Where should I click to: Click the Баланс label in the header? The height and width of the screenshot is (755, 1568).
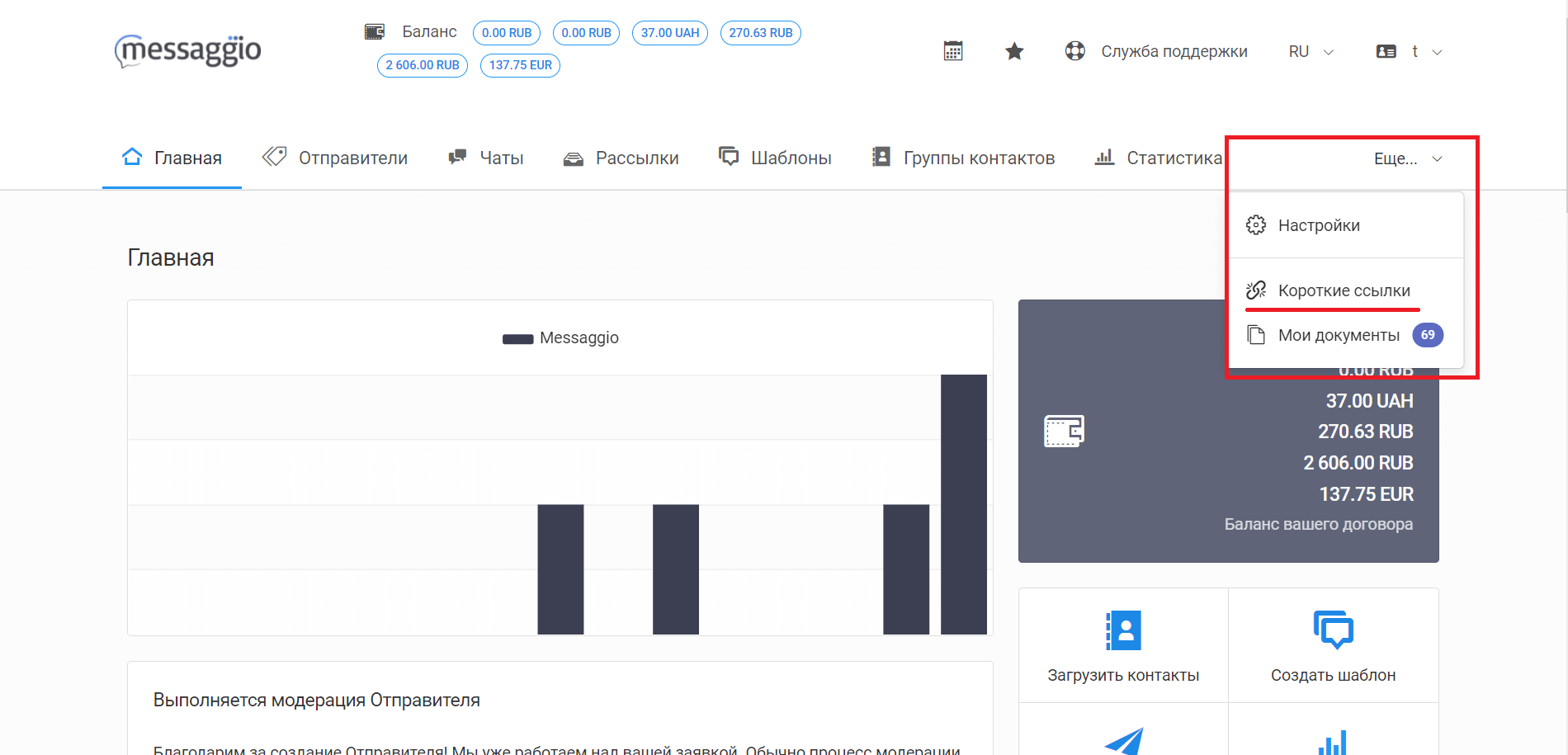click(x=429, y=32)
